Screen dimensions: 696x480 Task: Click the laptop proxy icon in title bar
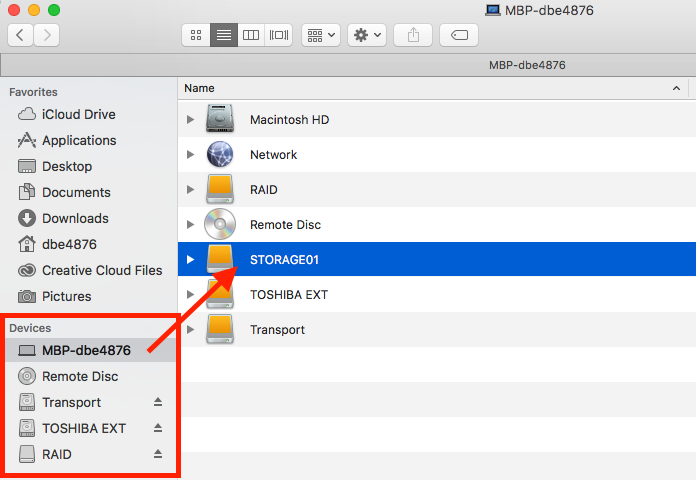tap(493, 10)
